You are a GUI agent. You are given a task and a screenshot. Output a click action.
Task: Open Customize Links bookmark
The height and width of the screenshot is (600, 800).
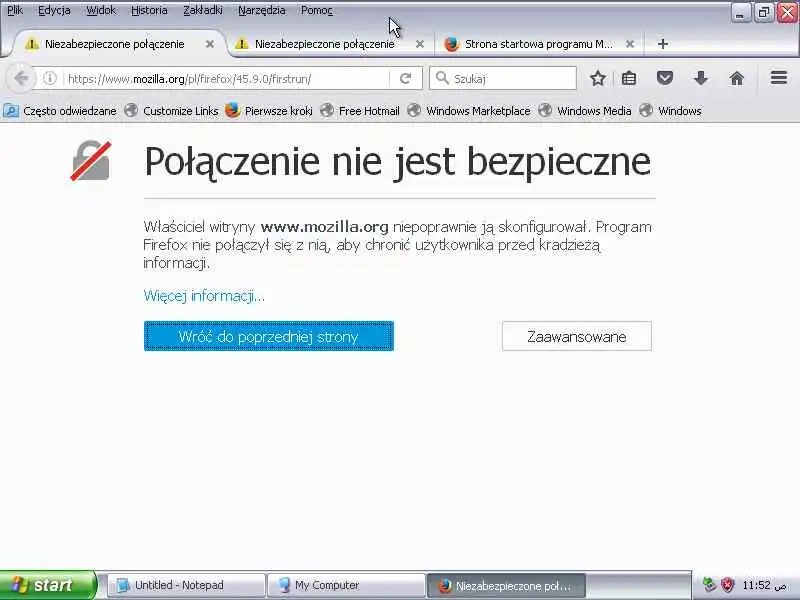tap(171, 111)
